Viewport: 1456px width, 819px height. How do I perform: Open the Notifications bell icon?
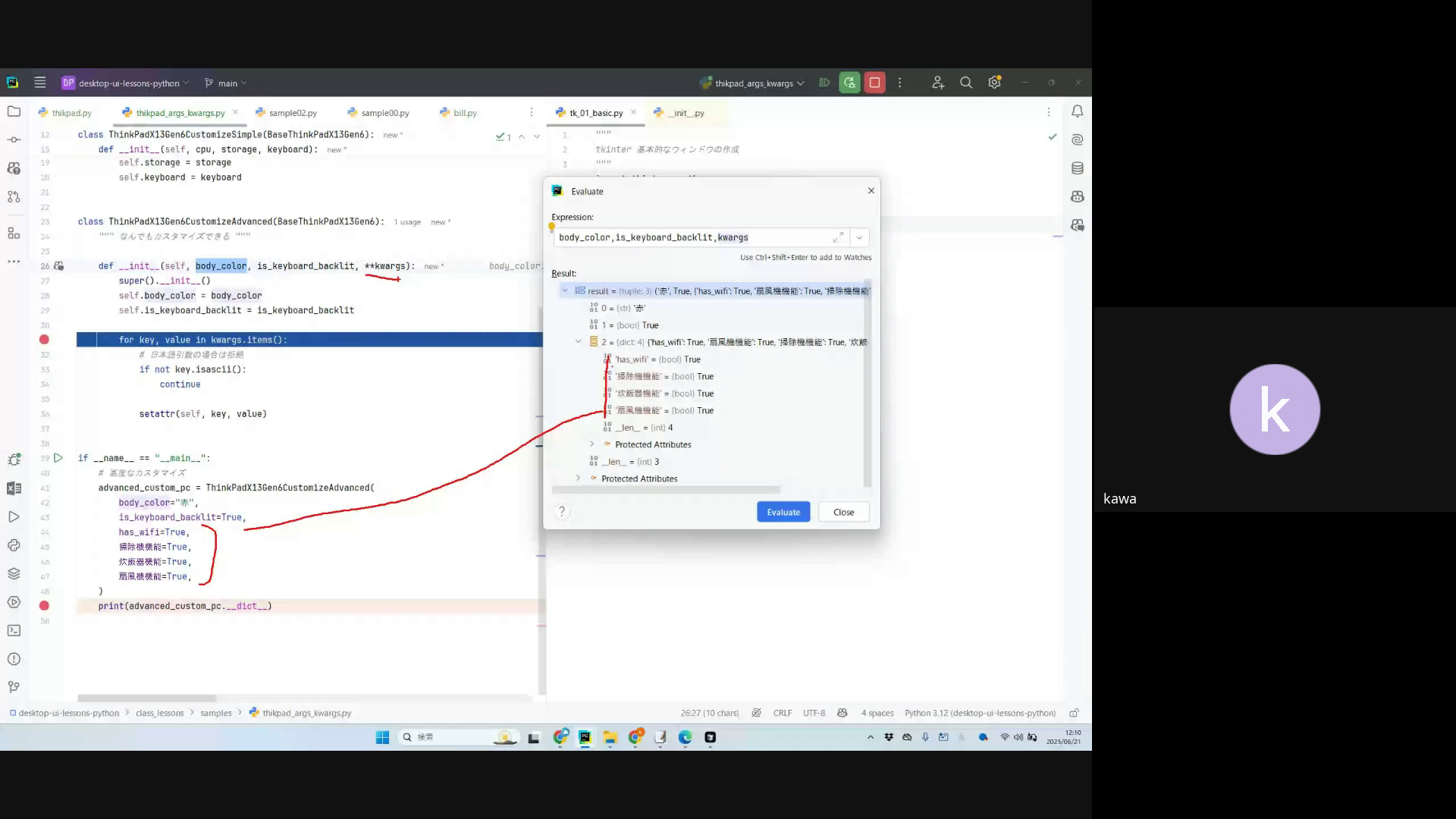tap(1077, 111)
